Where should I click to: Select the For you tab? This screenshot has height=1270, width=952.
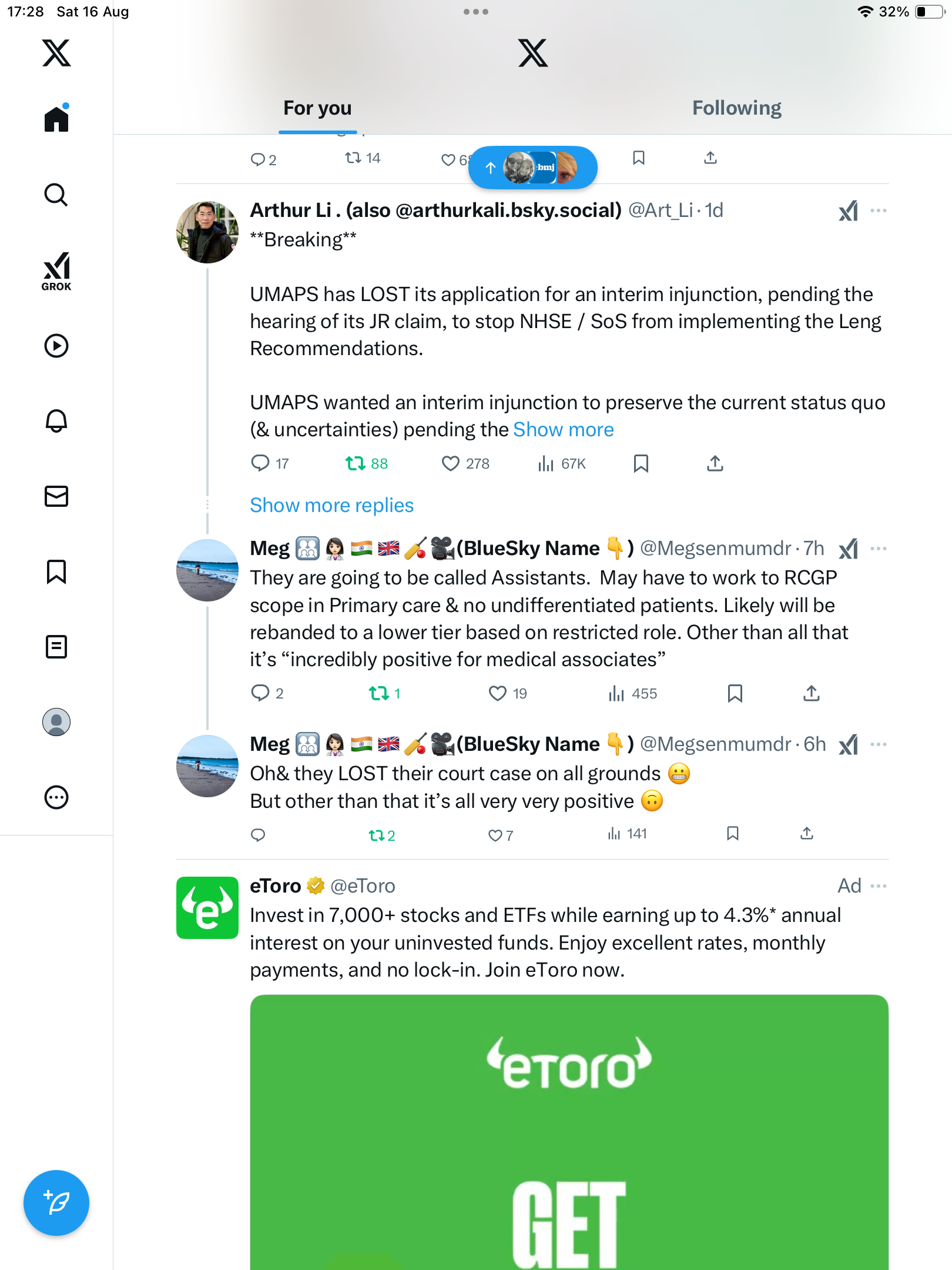(317, 108)
